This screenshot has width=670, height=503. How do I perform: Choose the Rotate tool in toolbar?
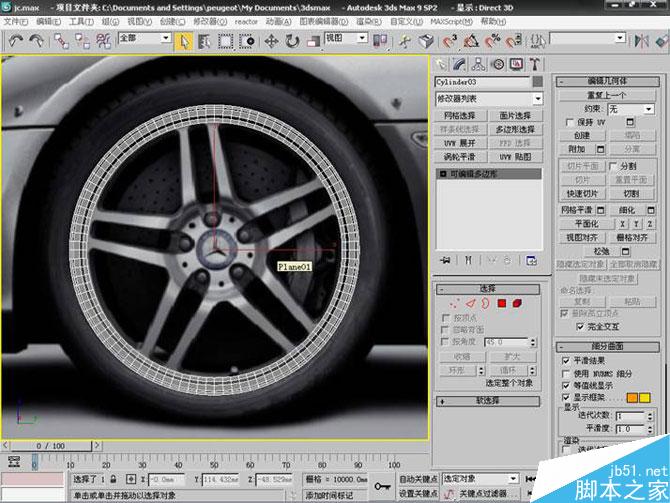(291, 41)
